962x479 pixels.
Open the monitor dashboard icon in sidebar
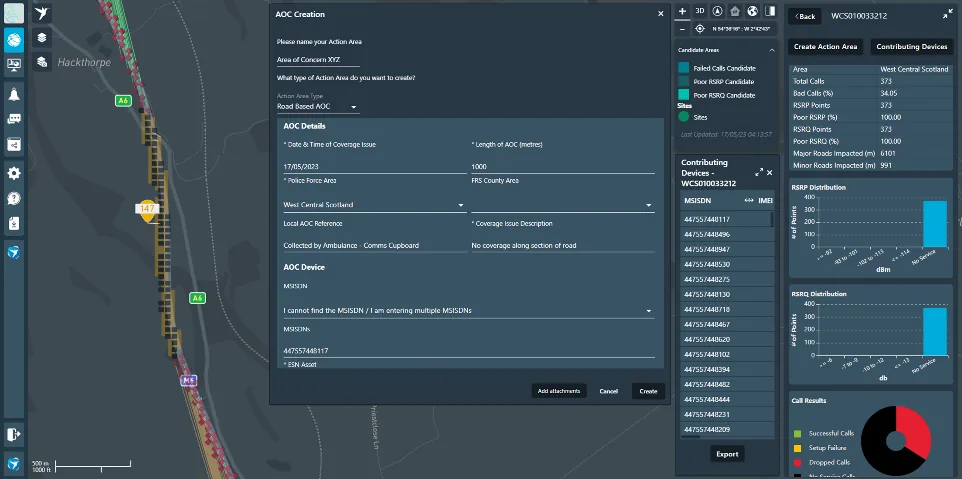[x=13, y=64]
